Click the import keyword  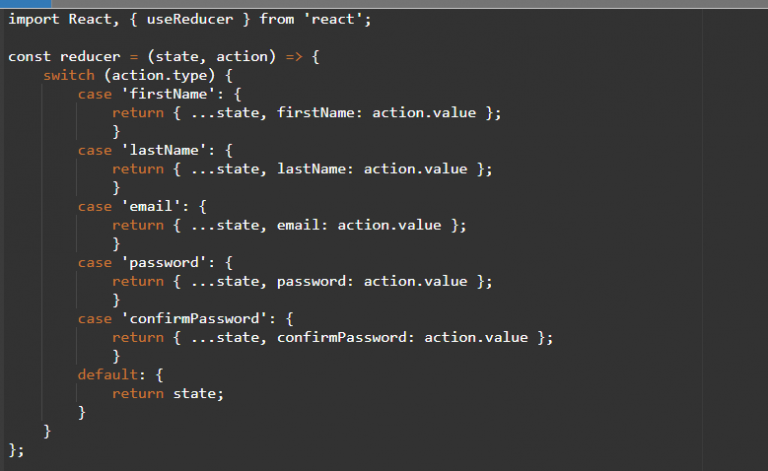[x=34, y=19]
